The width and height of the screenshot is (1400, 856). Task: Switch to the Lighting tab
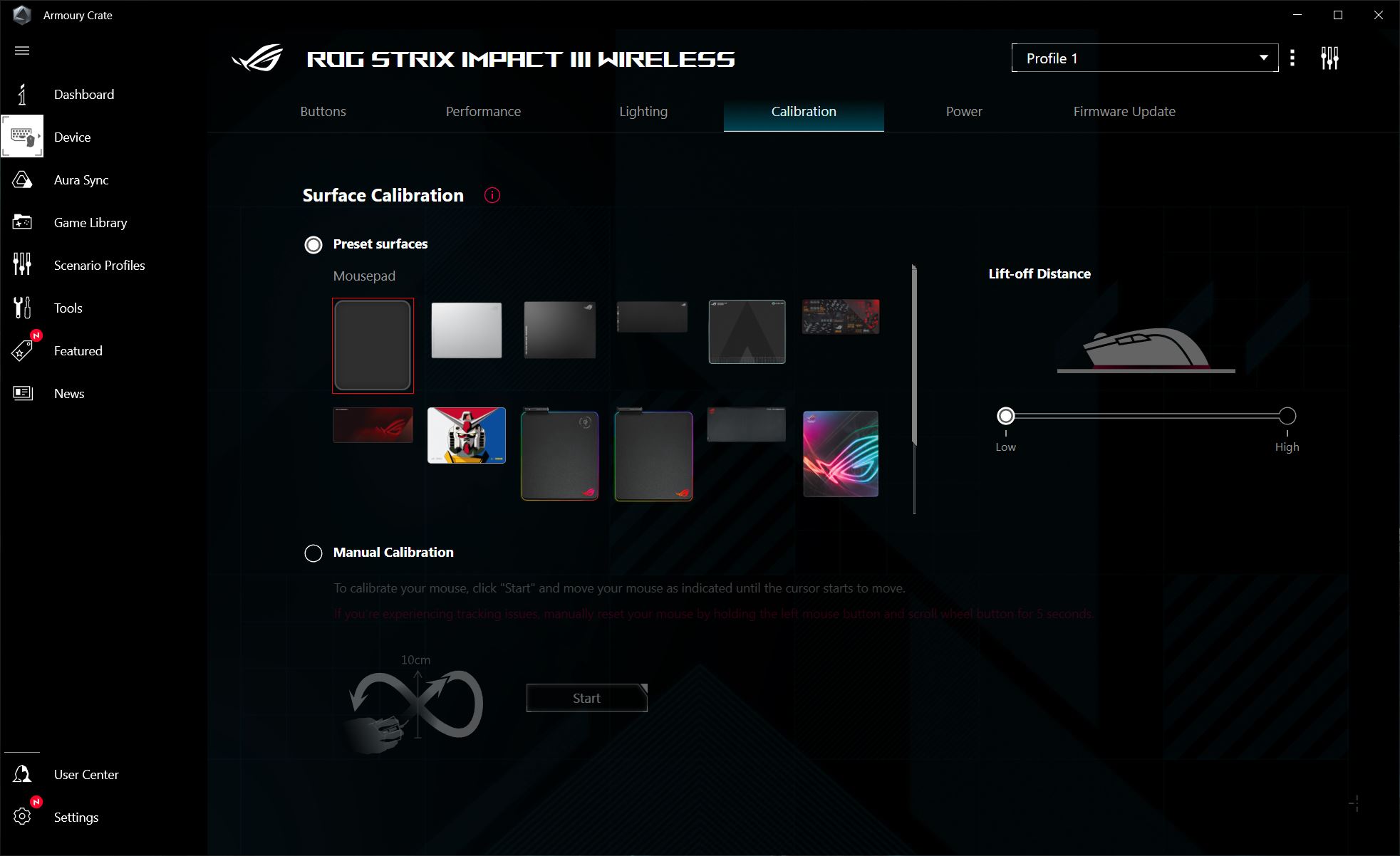point(643,111)
